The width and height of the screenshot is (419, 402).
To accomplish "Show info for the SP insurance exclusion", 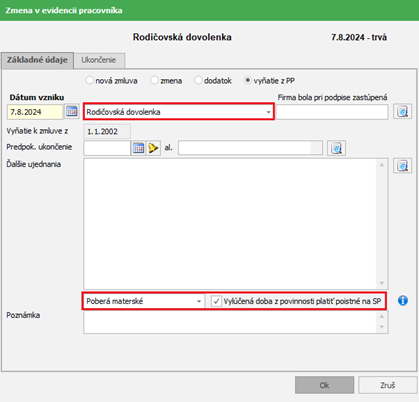I will tap(403, 301).
